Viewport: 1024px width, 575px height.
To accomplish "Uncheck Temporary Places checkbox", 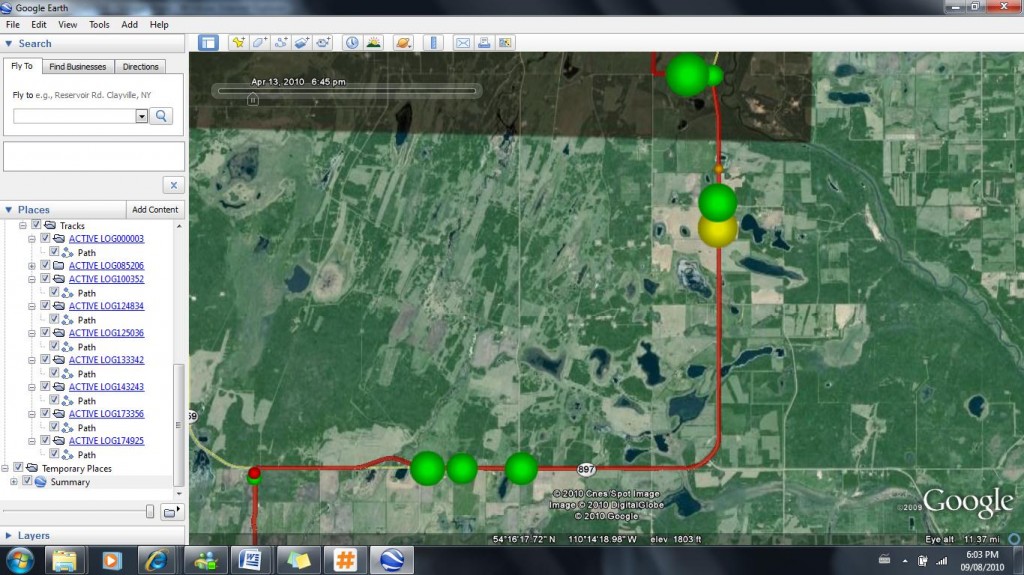I will pyautogui.click(x=18, y=468).
